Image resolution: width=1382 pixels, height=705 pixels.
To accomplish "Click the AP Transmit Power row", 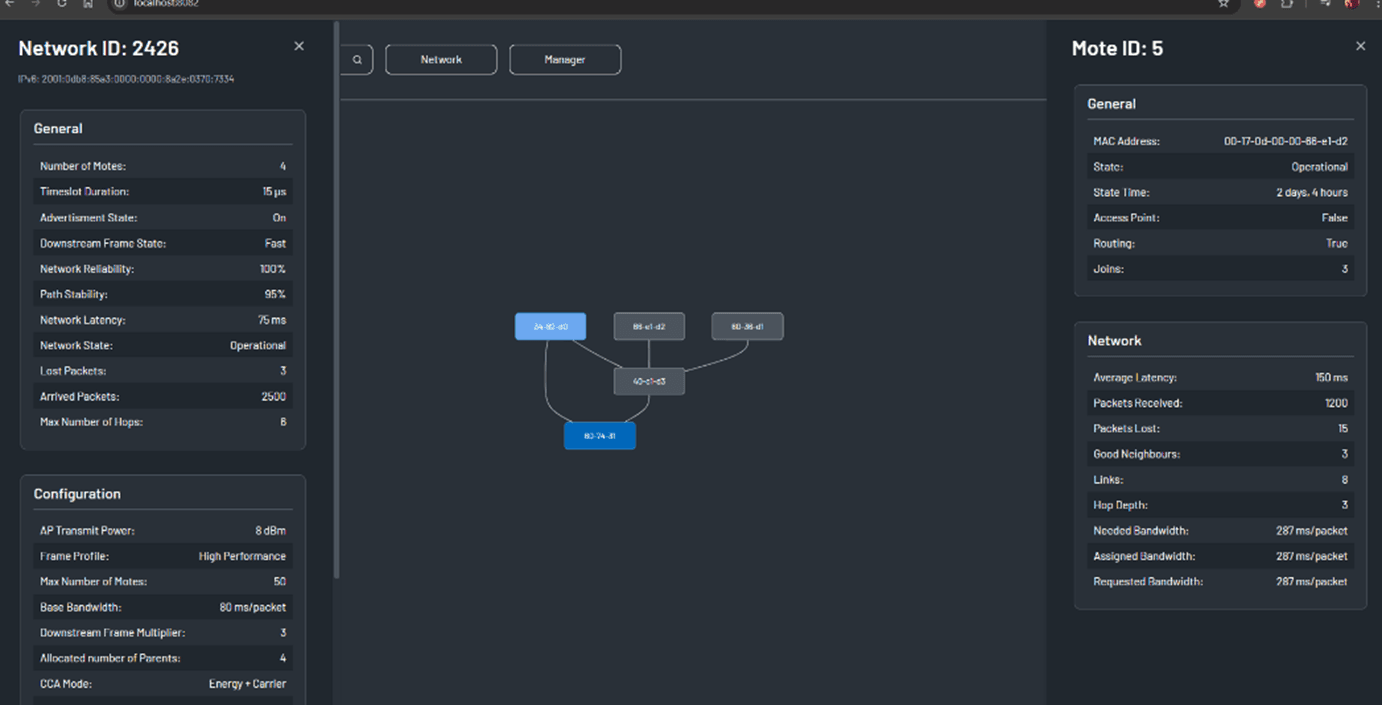I will point(163,531).
